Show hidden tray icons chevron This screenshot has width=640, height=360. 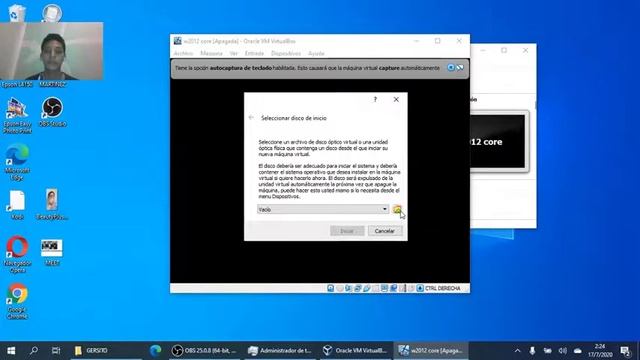point(518,351)
